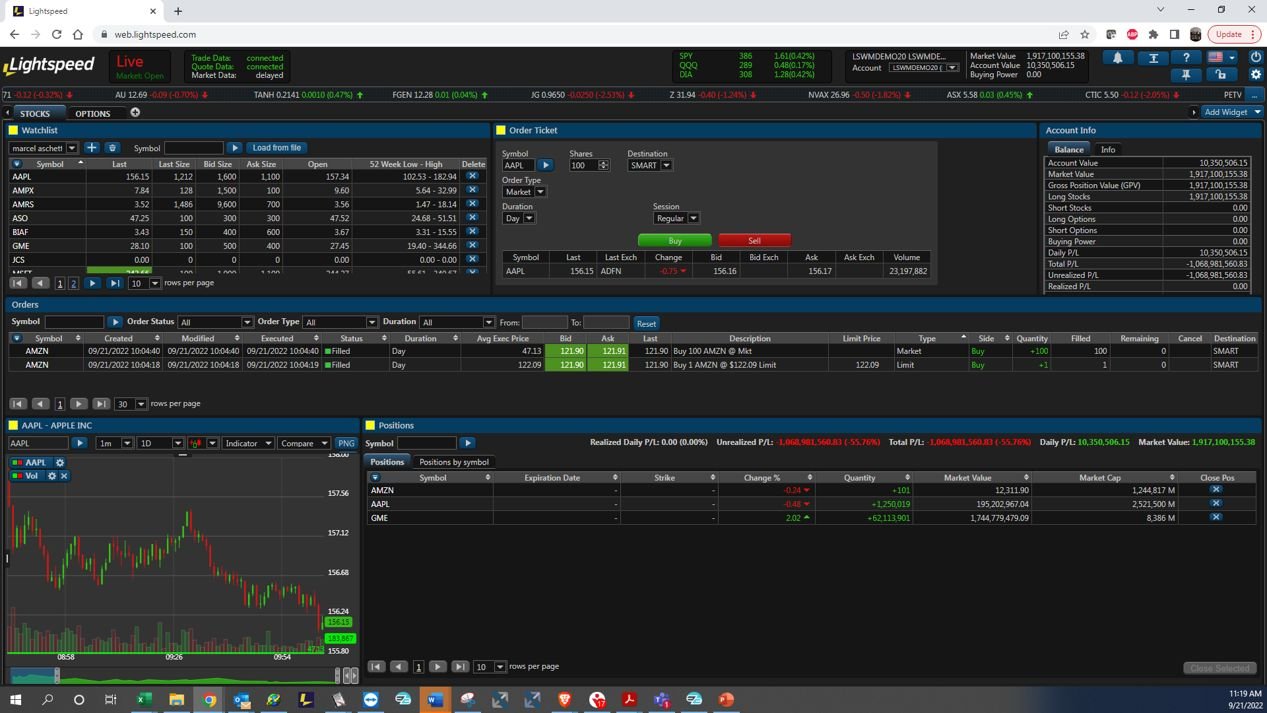Open the Add Widget dropdown
The width and height of the screenshot is (1267, 713).
pyautogui.click(x=1232, y=112)
